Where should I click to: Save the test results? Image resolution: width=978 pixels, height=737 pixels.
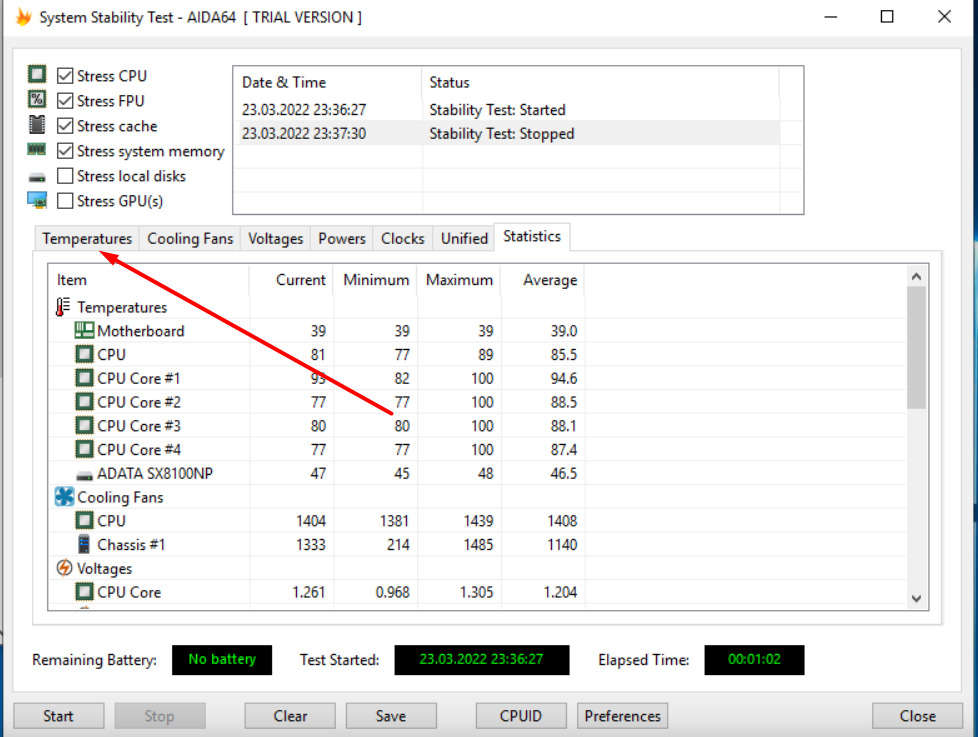coord(391,716)
